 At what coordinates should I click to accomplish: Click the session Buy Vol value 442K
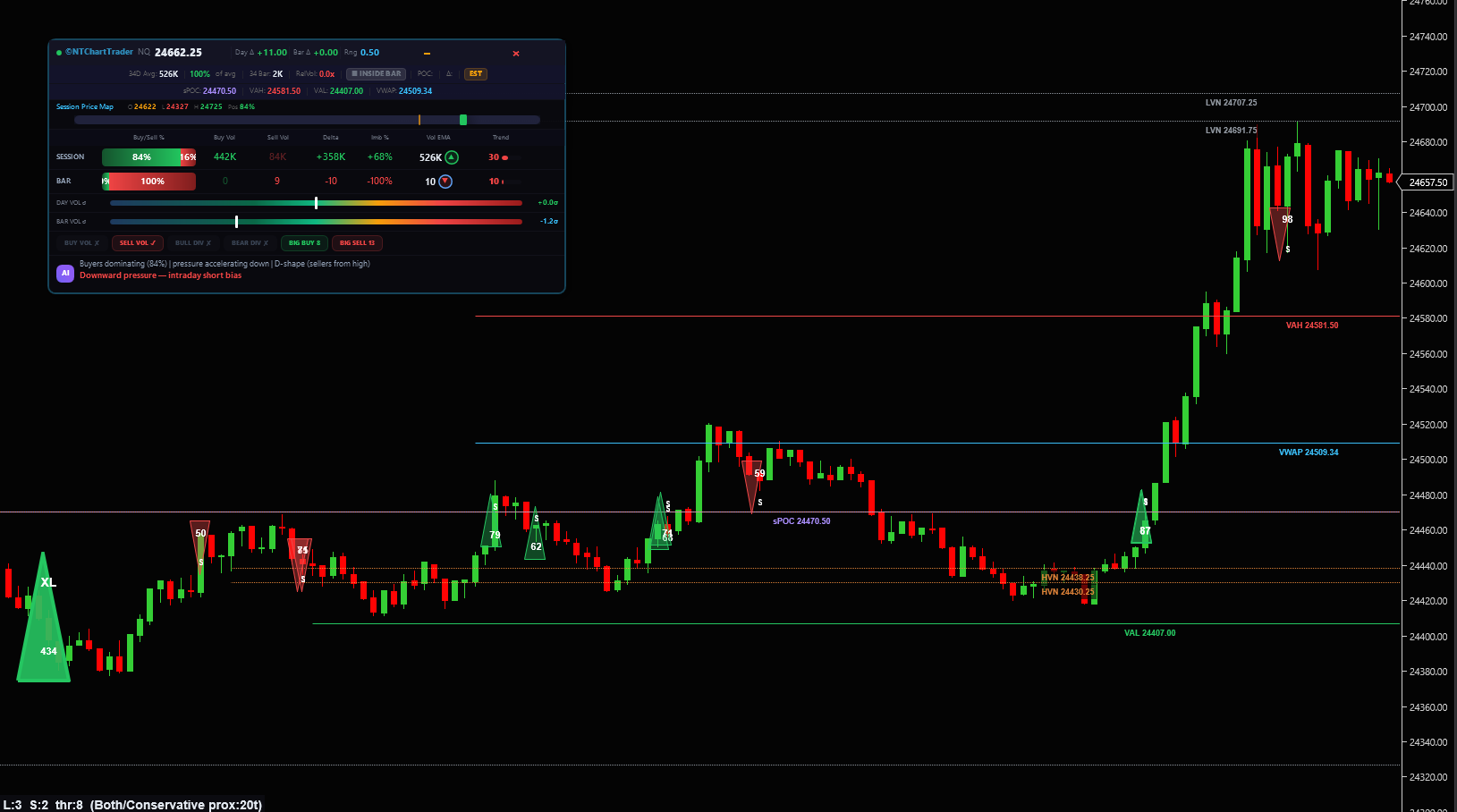coord(224,157)
